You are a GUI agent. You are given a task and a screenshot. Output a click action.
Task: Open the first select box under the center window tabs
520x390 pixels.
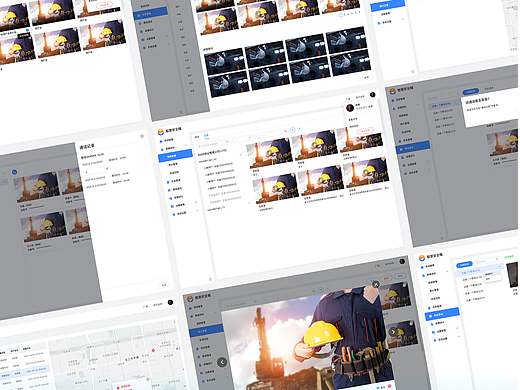coord(213,144)
